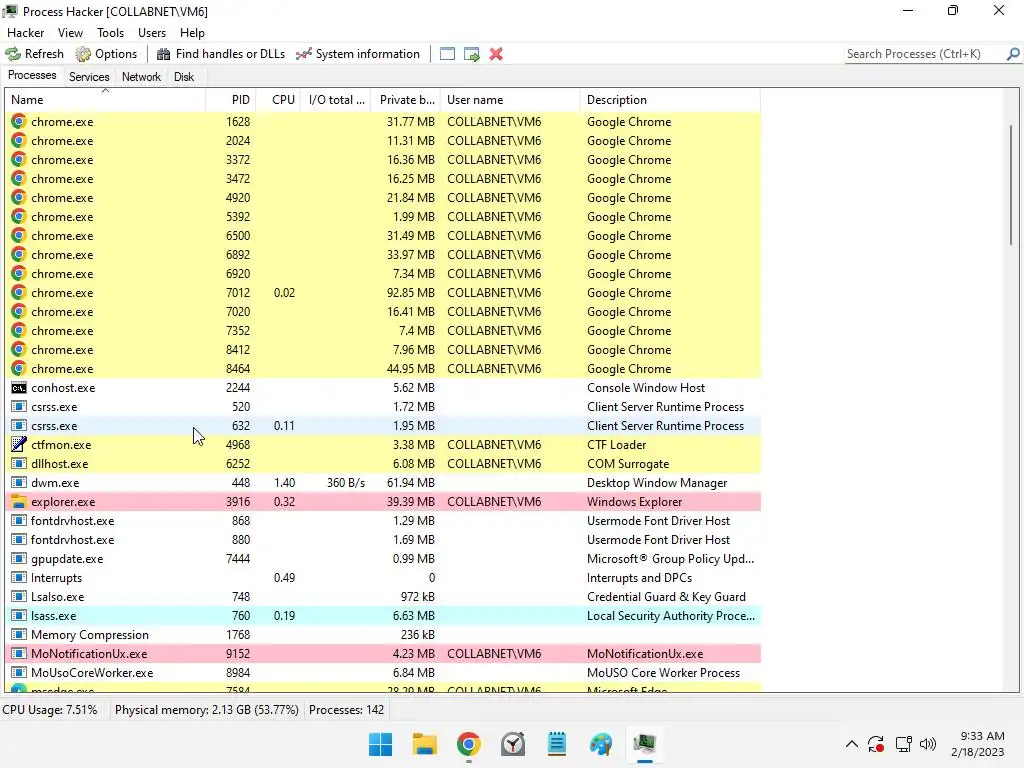Switch to the Network tab

141,76
